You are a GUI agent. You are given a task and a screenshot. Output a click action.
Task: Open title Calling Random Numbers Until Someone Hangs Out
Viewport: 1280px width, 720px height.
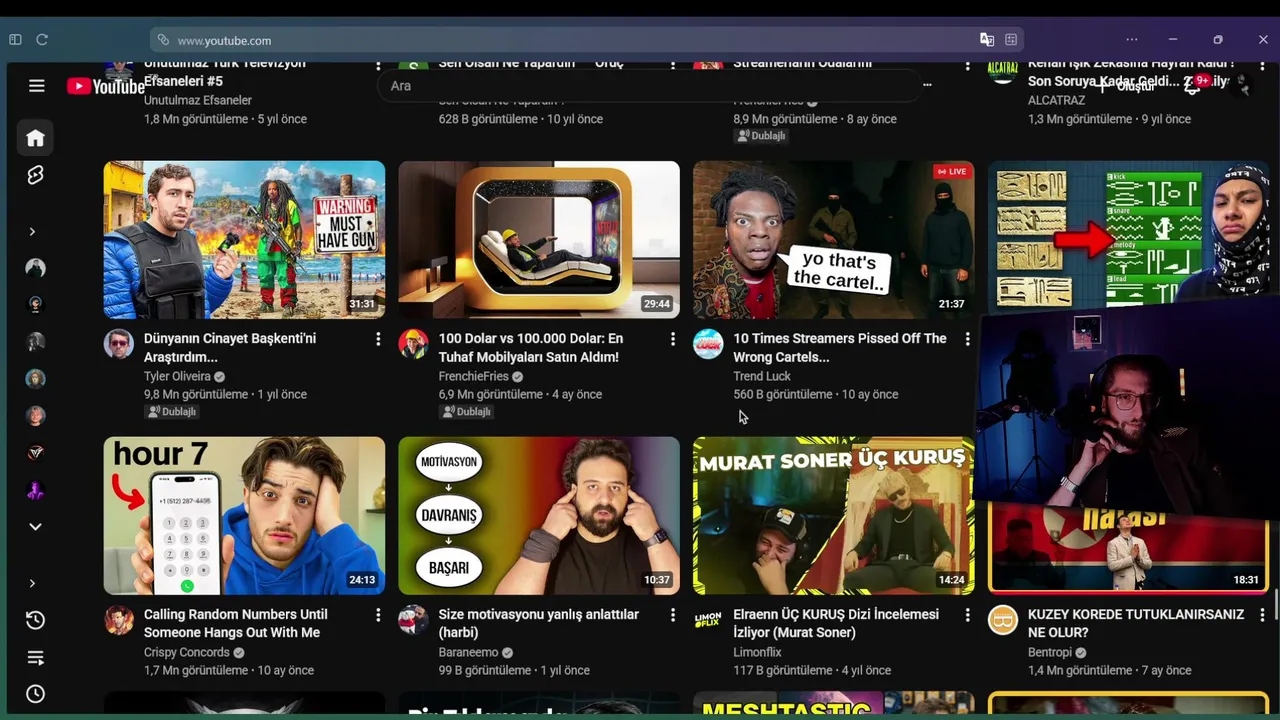[236, 623]
